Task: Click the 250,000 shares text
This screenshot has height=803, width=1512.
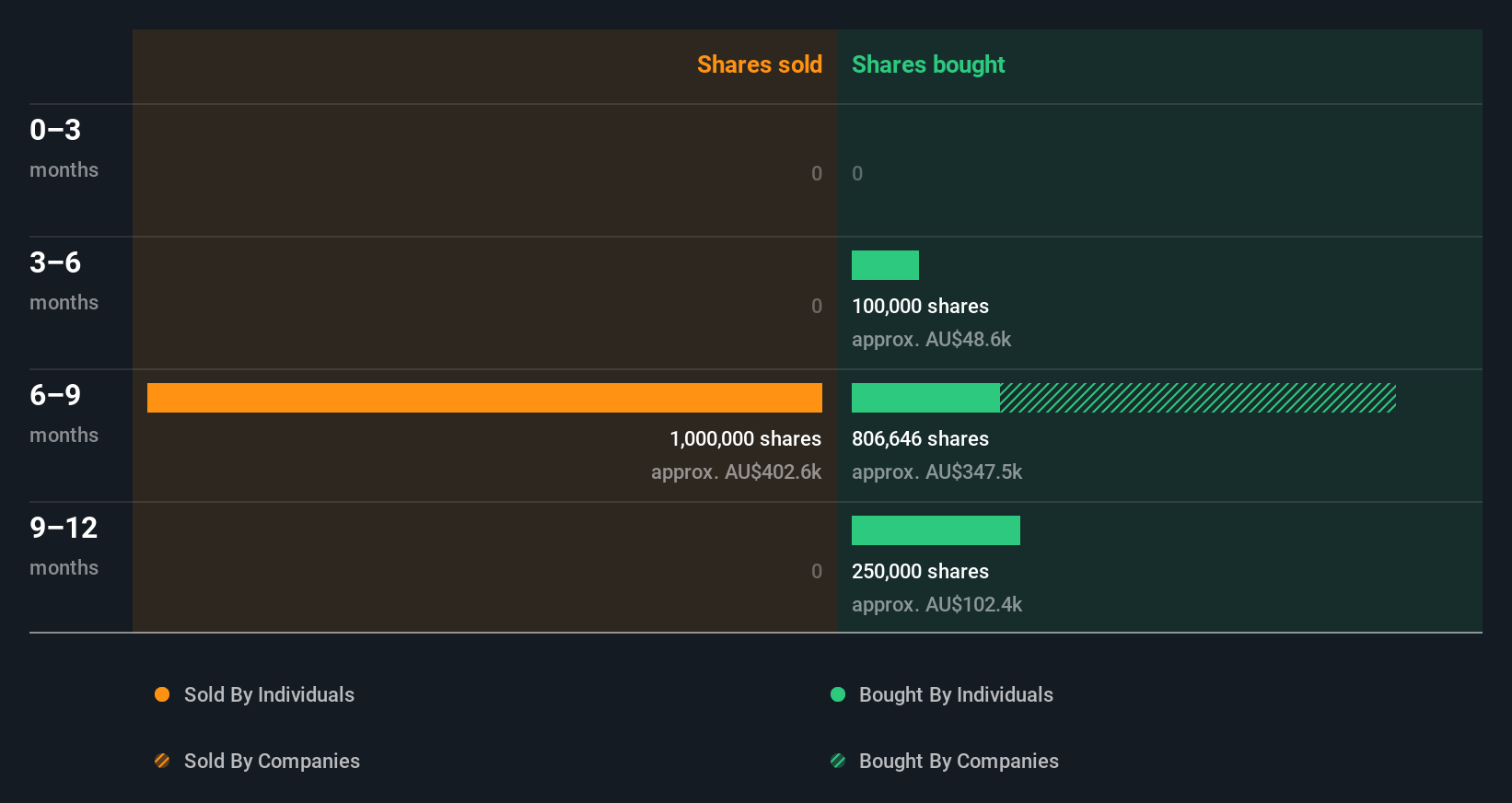Action: pyautogui.click(x=920, y=571)
